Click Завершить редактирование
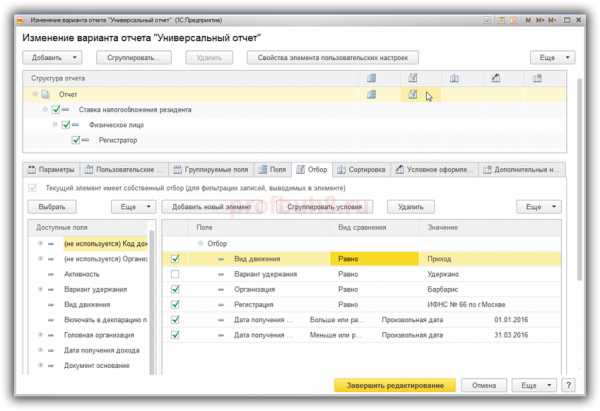This screenshot has width=600, height=411. coord(395,385)
